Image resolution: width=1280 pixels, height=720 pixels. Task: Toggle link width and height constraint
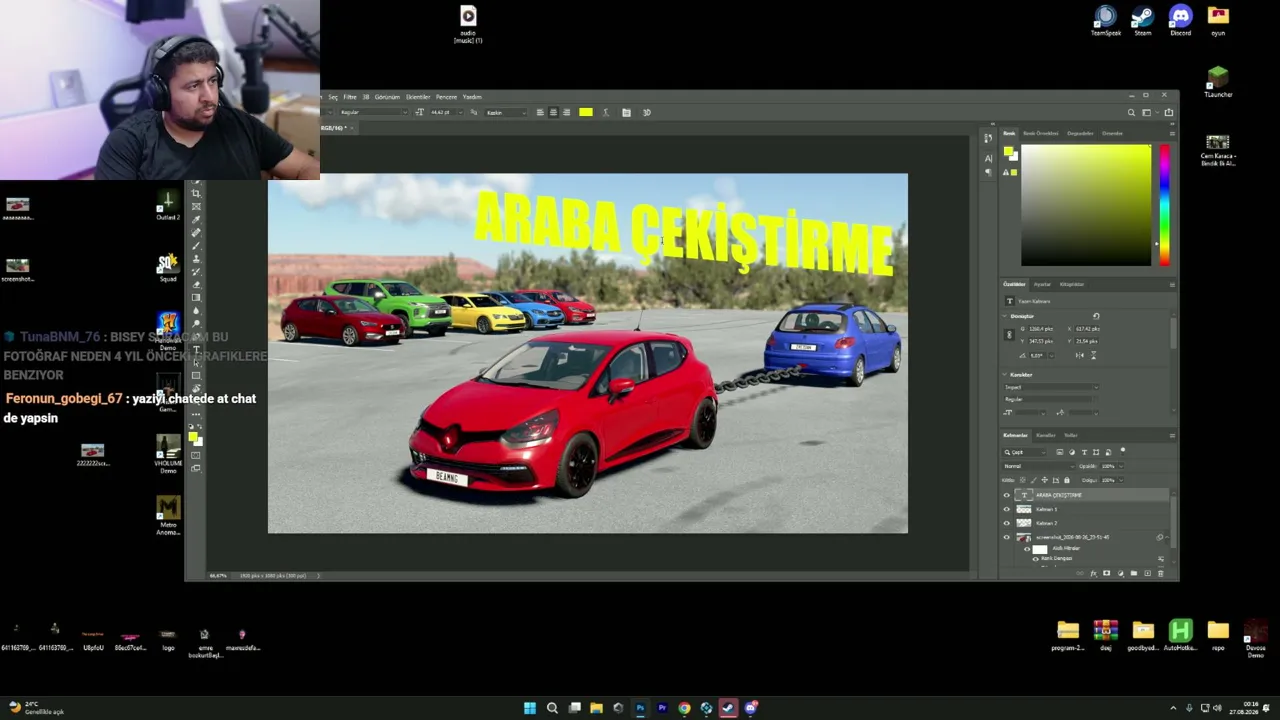[1009, 335]
